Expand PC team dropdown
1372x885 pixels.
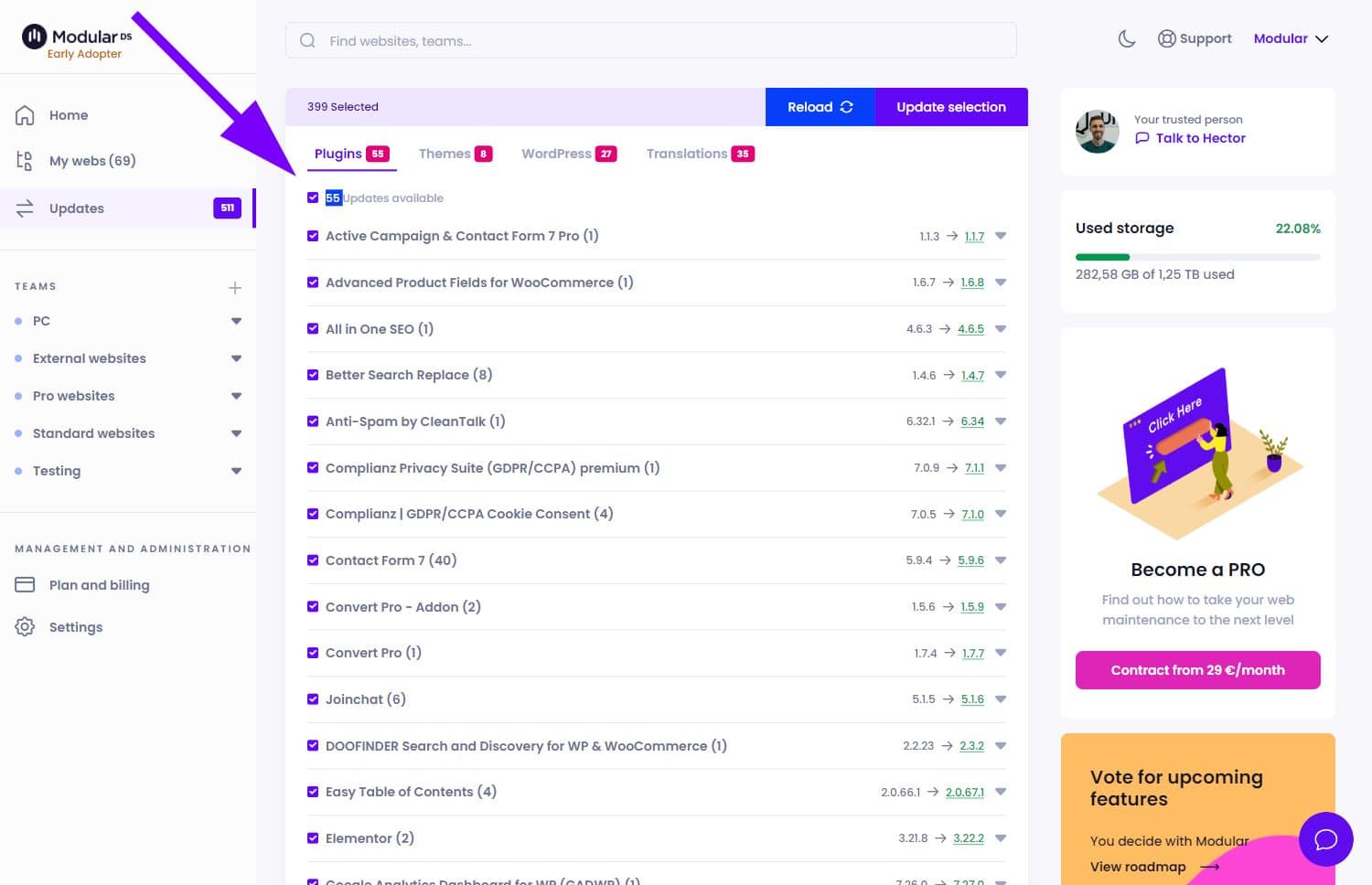pos(236,321)
